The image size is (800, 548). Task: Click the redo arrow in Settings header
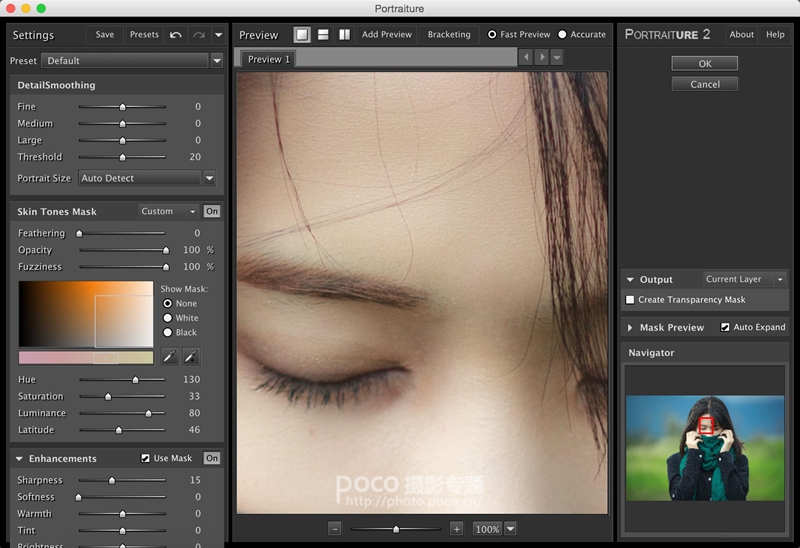coord(198,35)
